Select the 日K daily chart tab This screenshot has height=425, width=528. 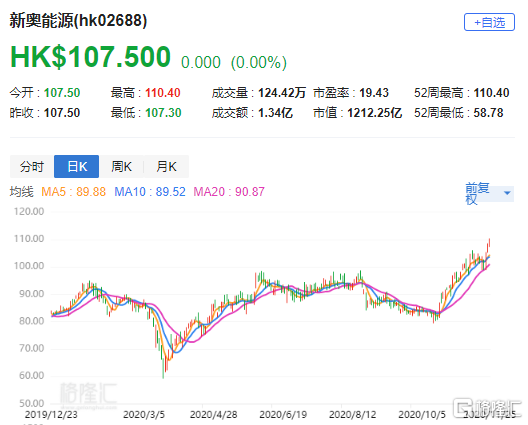(x=76, y=166)
